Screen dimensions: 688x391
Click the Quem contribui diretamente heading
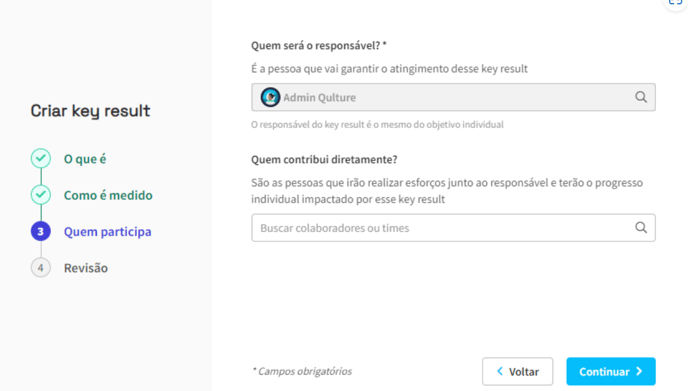point(324,159)
